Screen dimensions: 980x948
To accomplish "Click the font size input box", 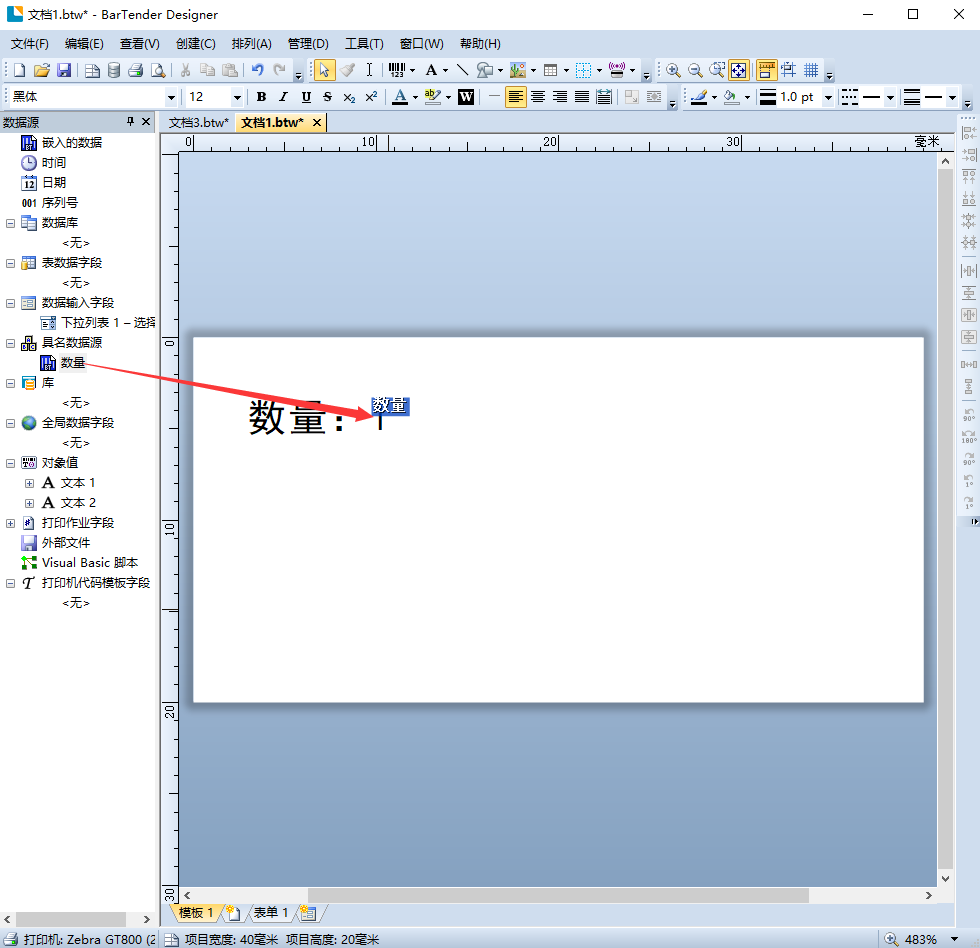I will click(208, 97).
